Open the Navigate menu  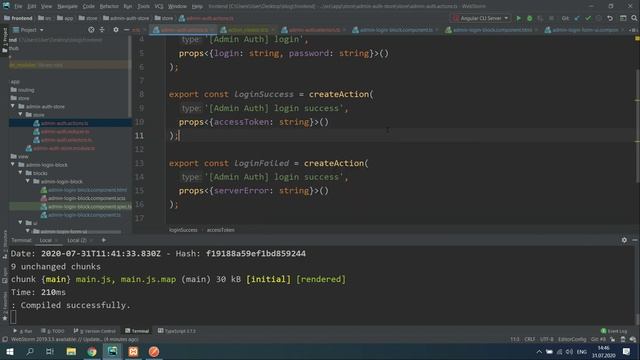(x=67, y=7)
